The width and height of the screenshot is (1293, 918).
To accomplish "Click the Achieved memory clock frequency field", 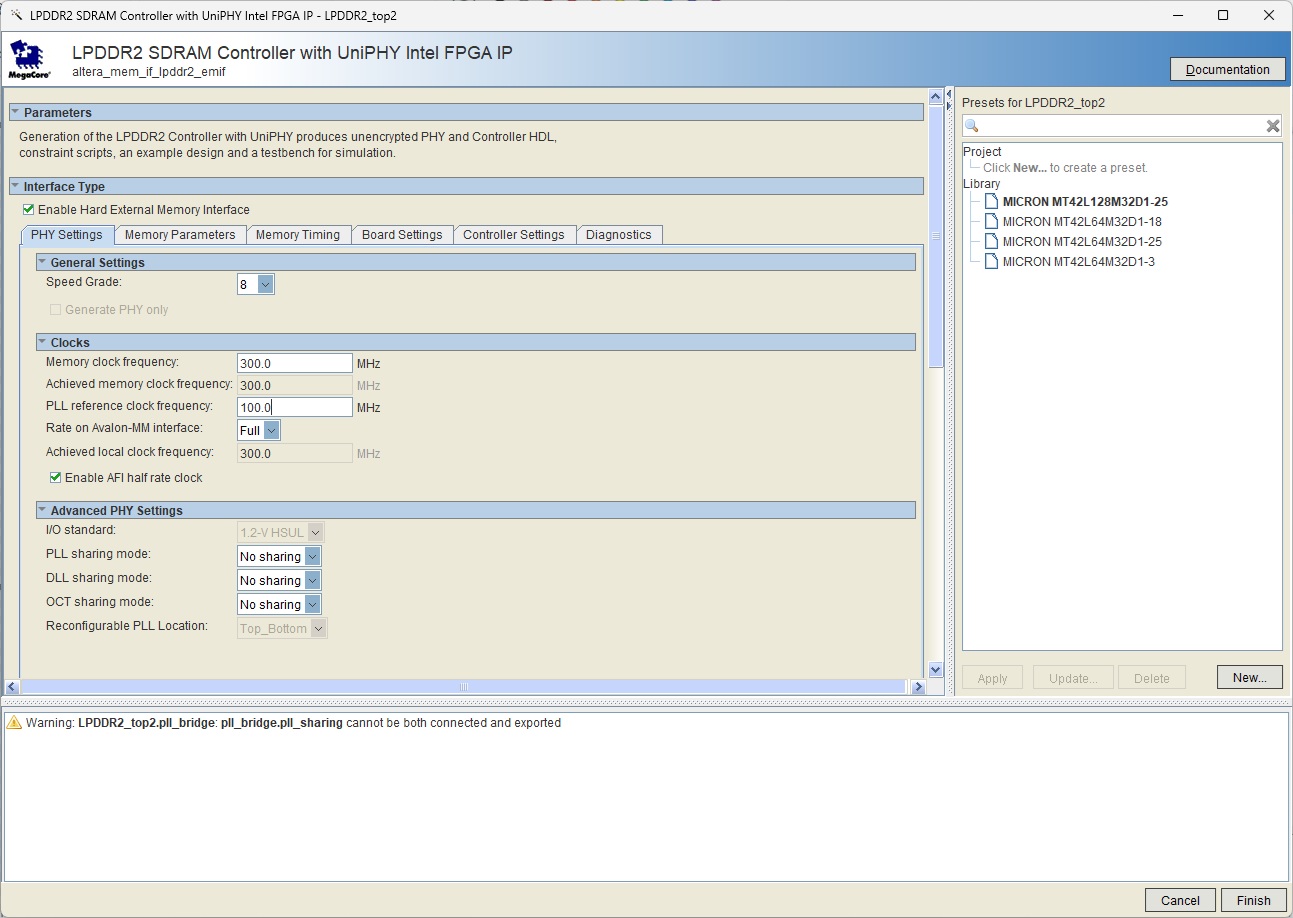I will [295, 386].
